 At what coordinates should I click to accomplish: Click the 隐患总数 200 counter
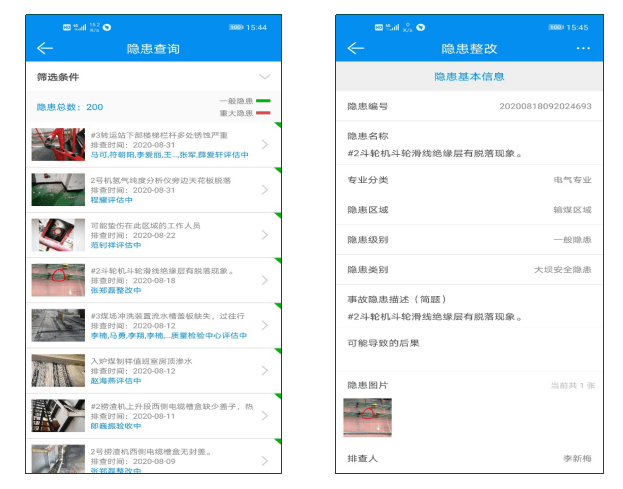click(x=70, y=107)
